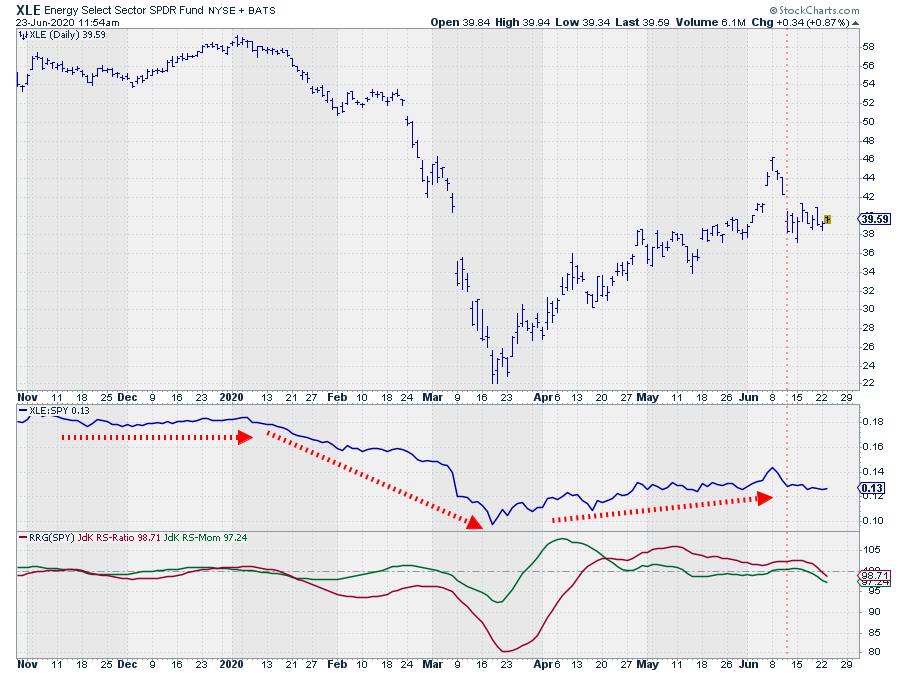The image size is (900, 673).
Task: Select the XLE:SPY 0.13 legend label
Action: [59, 411]
